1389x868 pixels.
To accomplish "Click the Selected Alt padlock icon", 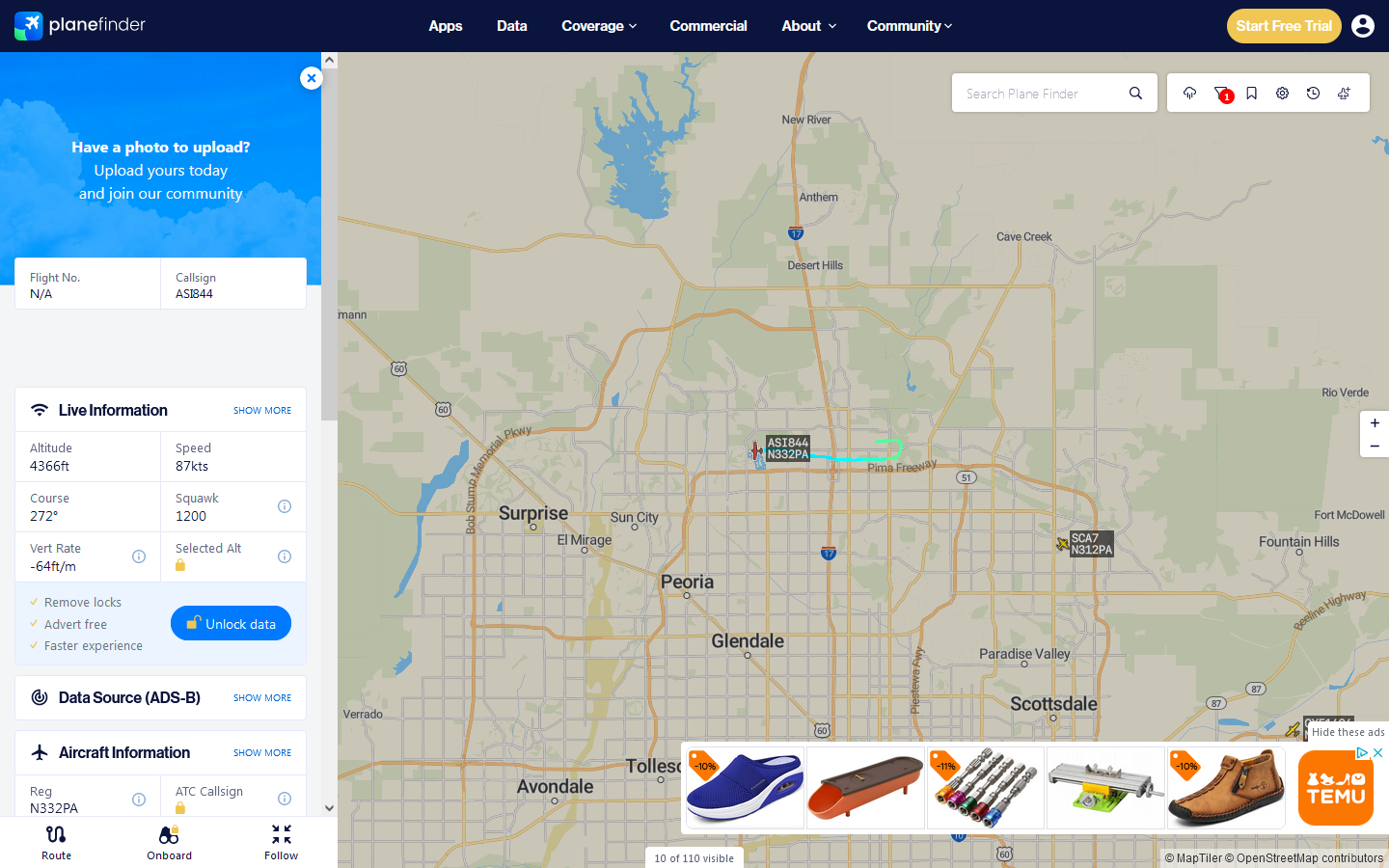I will pos(180,565).
